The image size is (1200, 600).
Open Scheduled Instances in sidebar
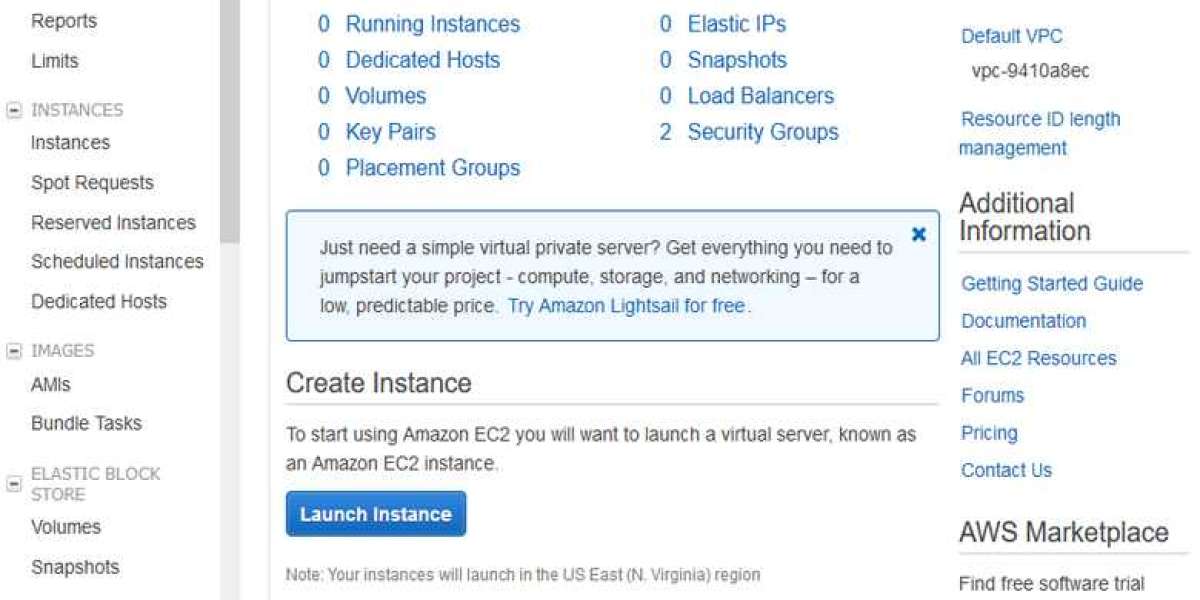[x=117, y=262]
